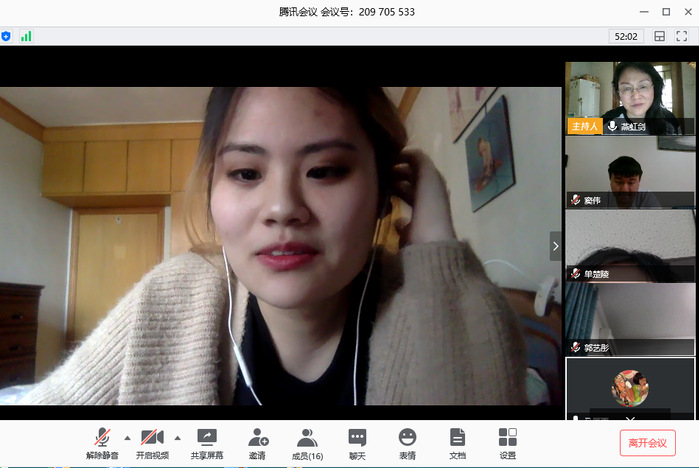The height and width of the screenshot is (468, 699).
Task: Open the 邀请 invite icon
Action: pos(257,442)
